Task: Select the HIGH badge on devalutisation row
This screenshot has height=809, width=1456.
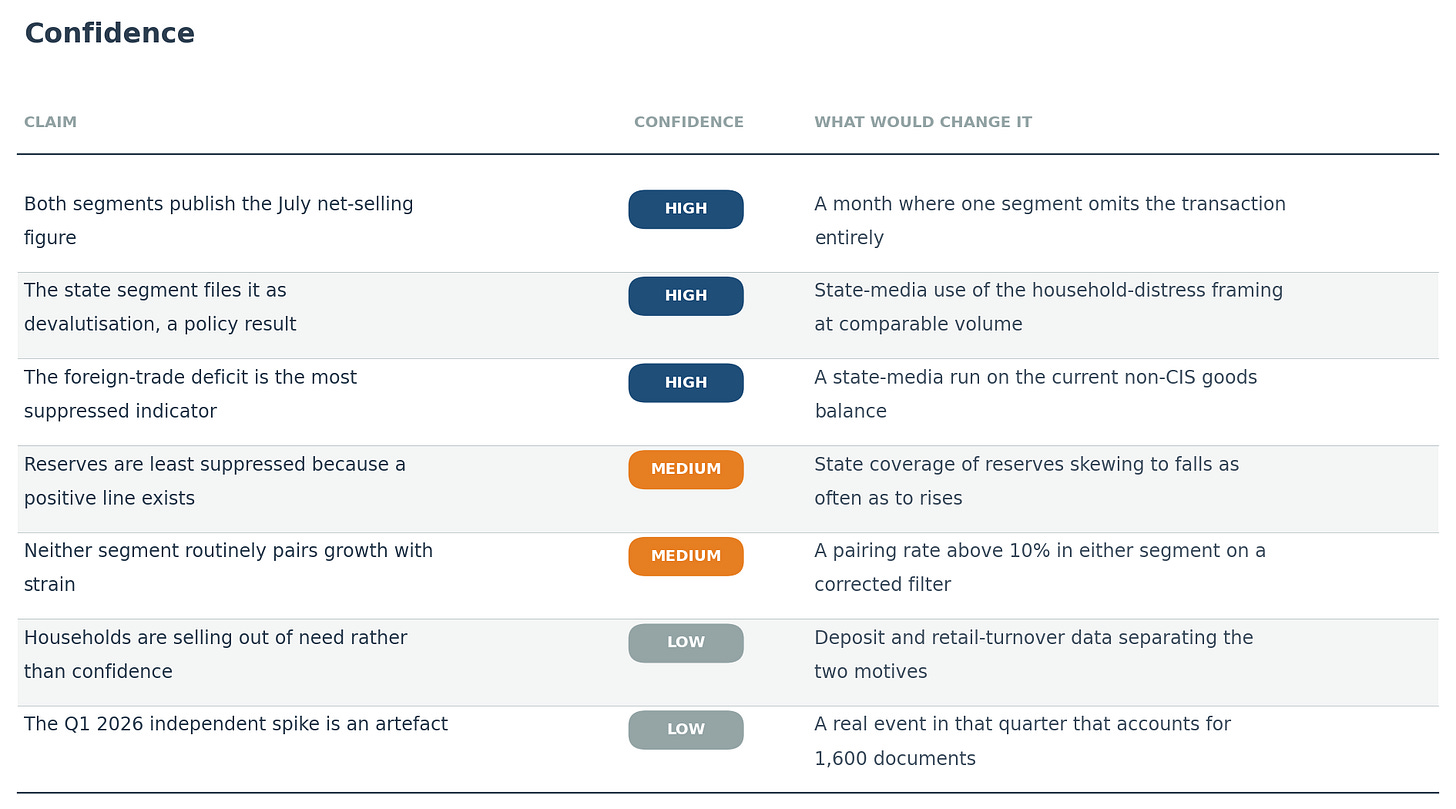Action: 686,296
